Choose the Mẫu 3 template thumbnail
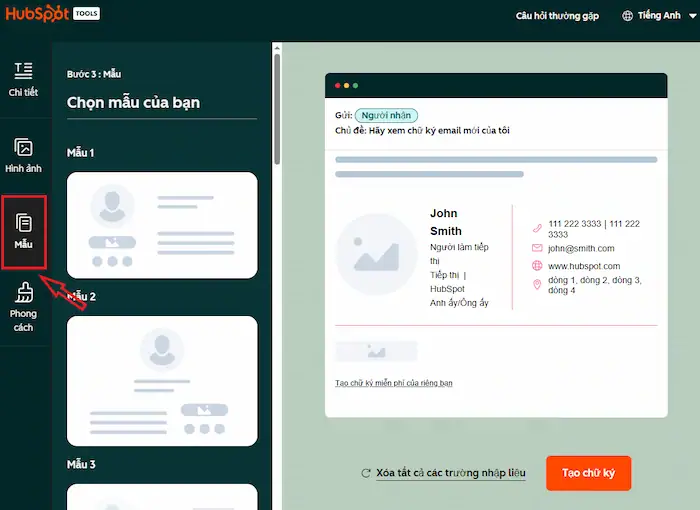700x510 pixels. click(x=162, y=496)
